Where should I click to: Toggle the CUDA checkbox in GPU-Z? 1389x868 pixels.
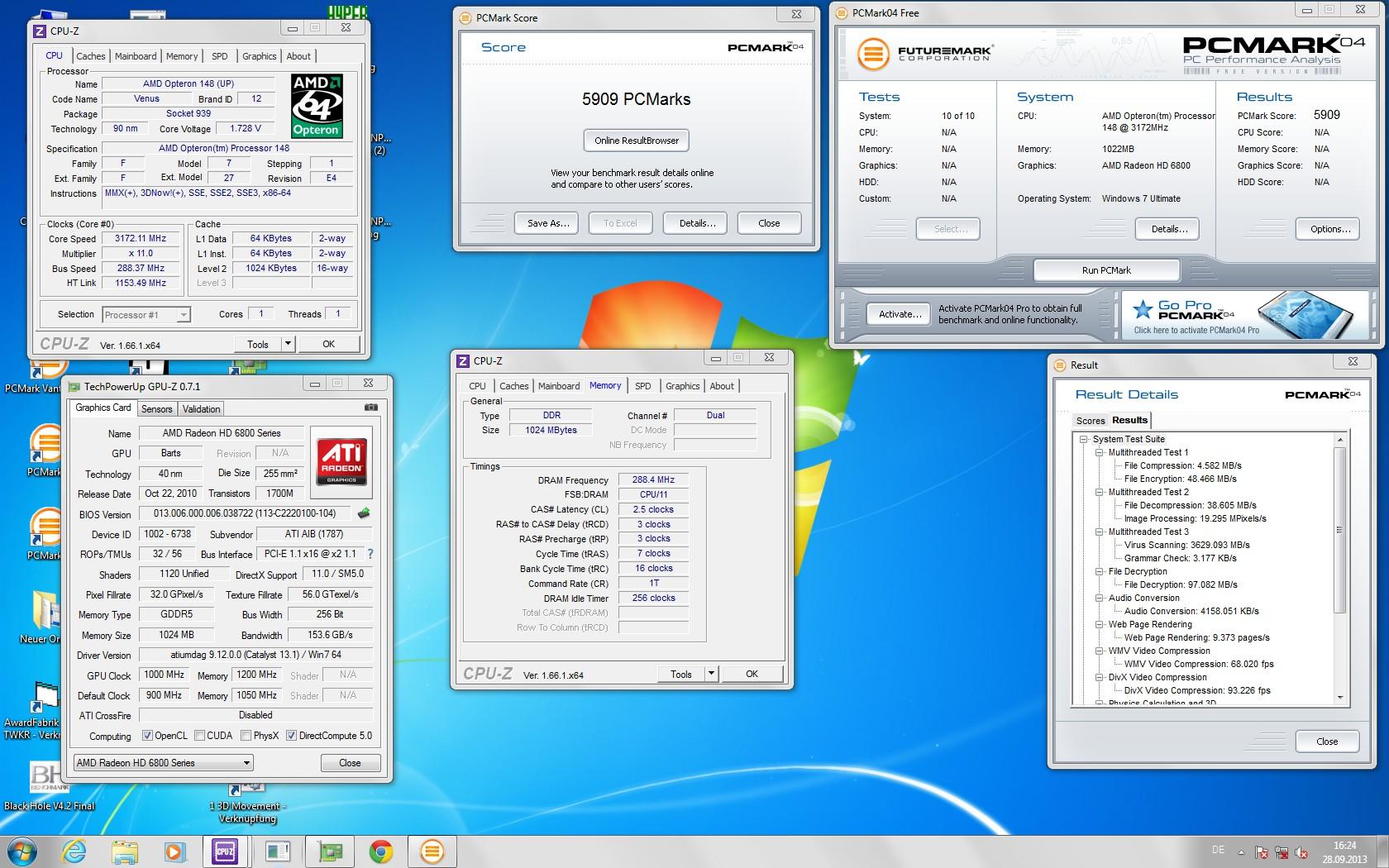coord(199,736)
